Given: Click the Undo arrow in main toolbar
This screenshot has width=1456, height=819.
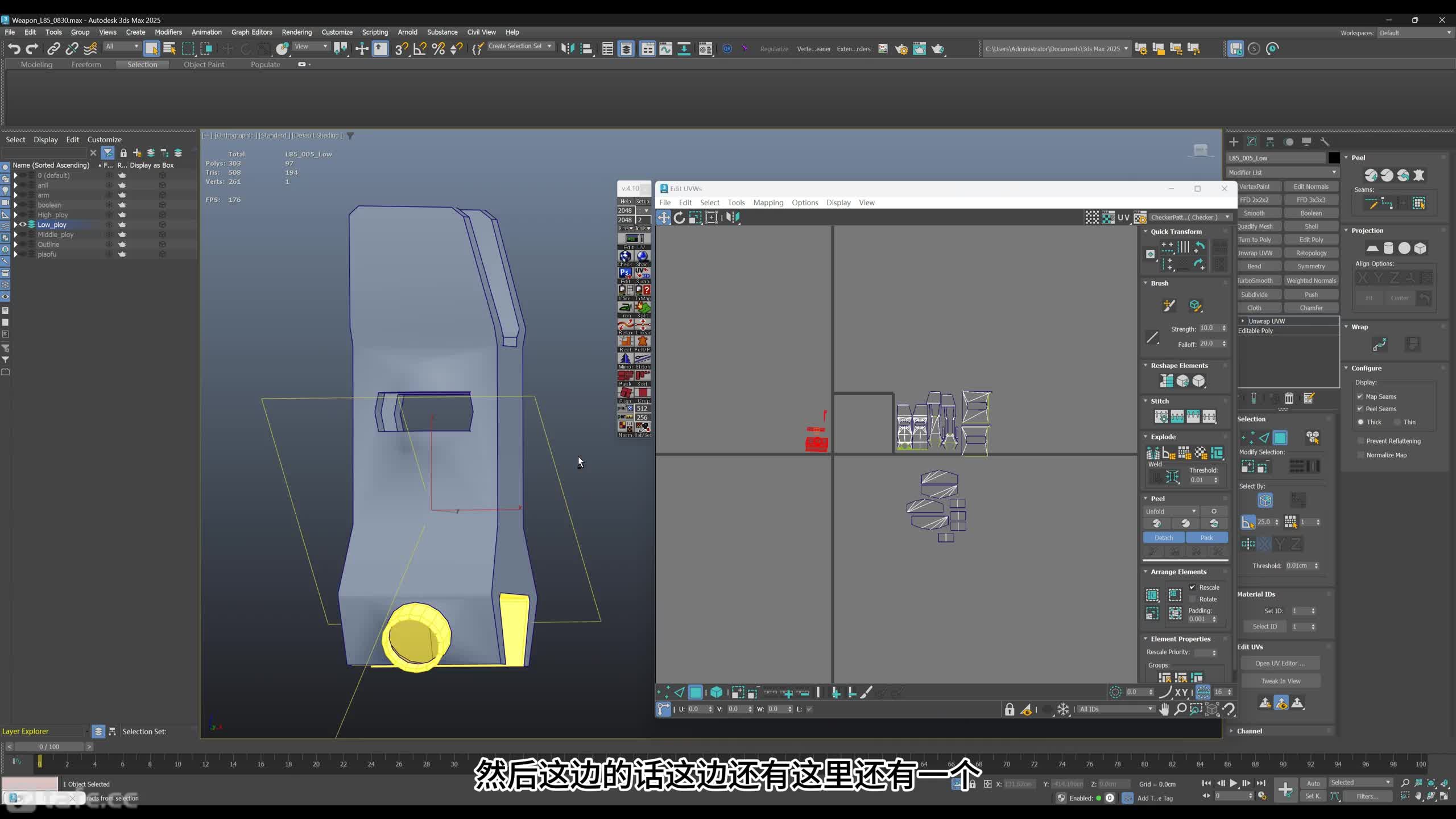Looking at the screenshot, I should tap(14, 49).
